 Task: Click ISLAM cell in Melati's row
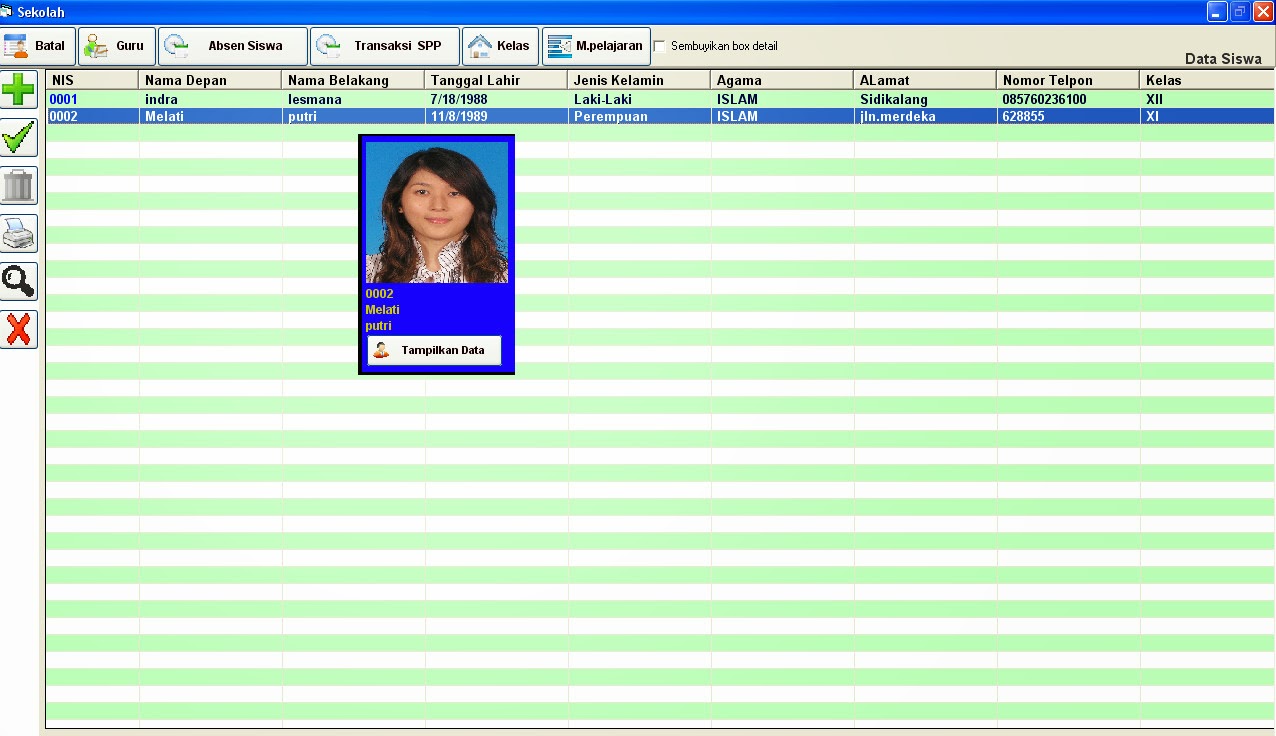point(782,116)
